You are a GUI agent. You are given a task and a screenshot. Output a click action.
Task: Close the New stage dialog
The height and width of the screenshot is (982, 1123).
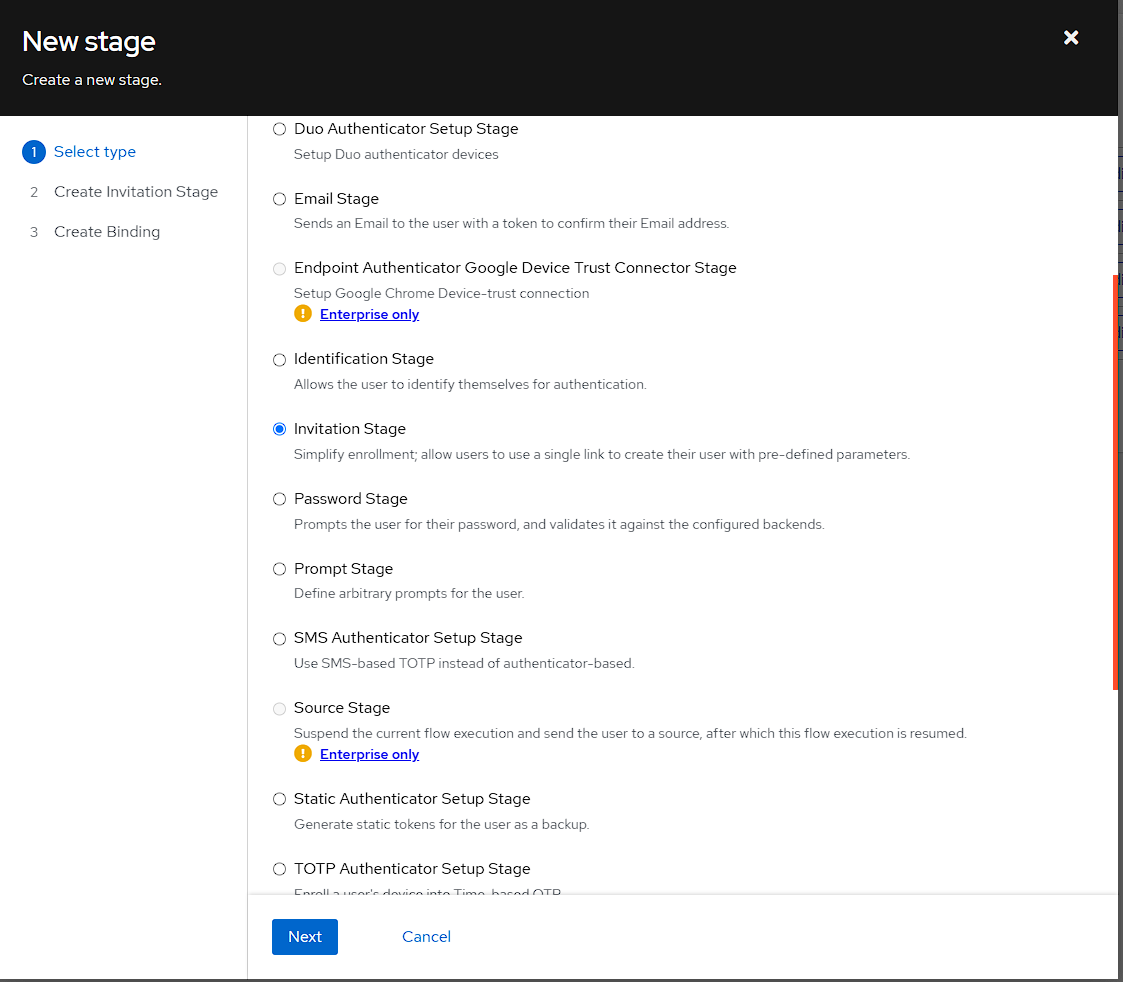pos(1071,38)
